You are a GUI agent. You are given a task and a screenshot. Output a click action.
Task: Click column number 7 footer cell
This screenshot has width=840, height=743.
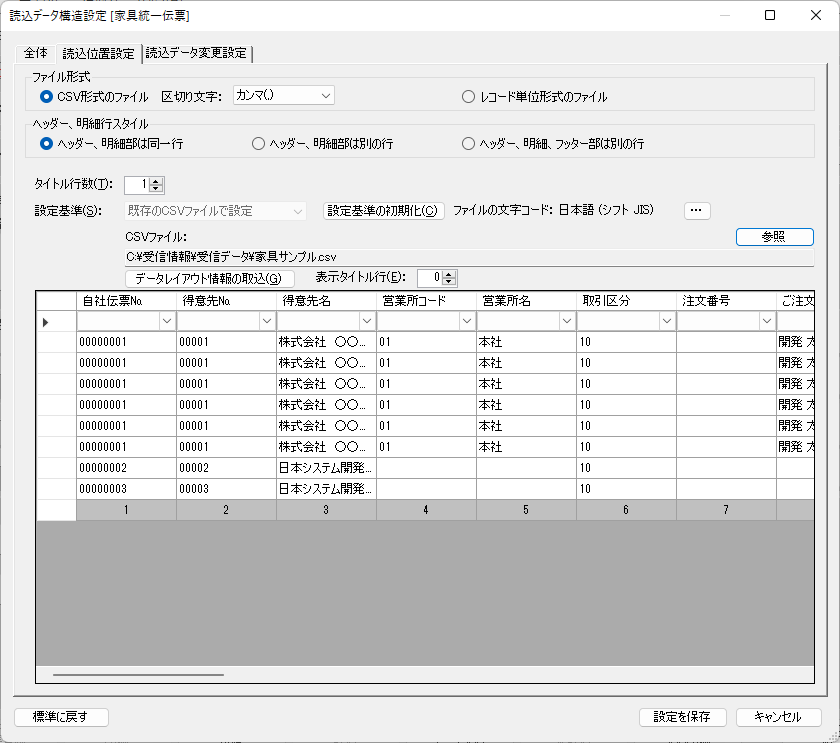726,510
